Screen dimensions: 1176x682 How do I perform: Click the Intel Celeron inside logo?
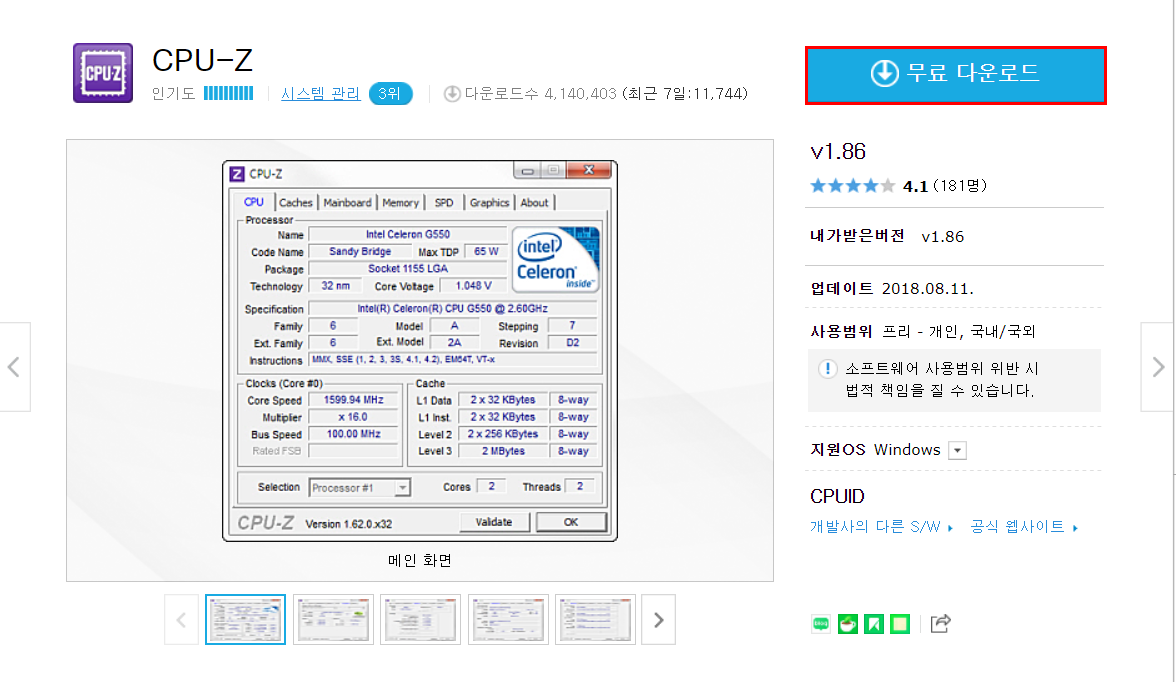[x=556, y=259]
